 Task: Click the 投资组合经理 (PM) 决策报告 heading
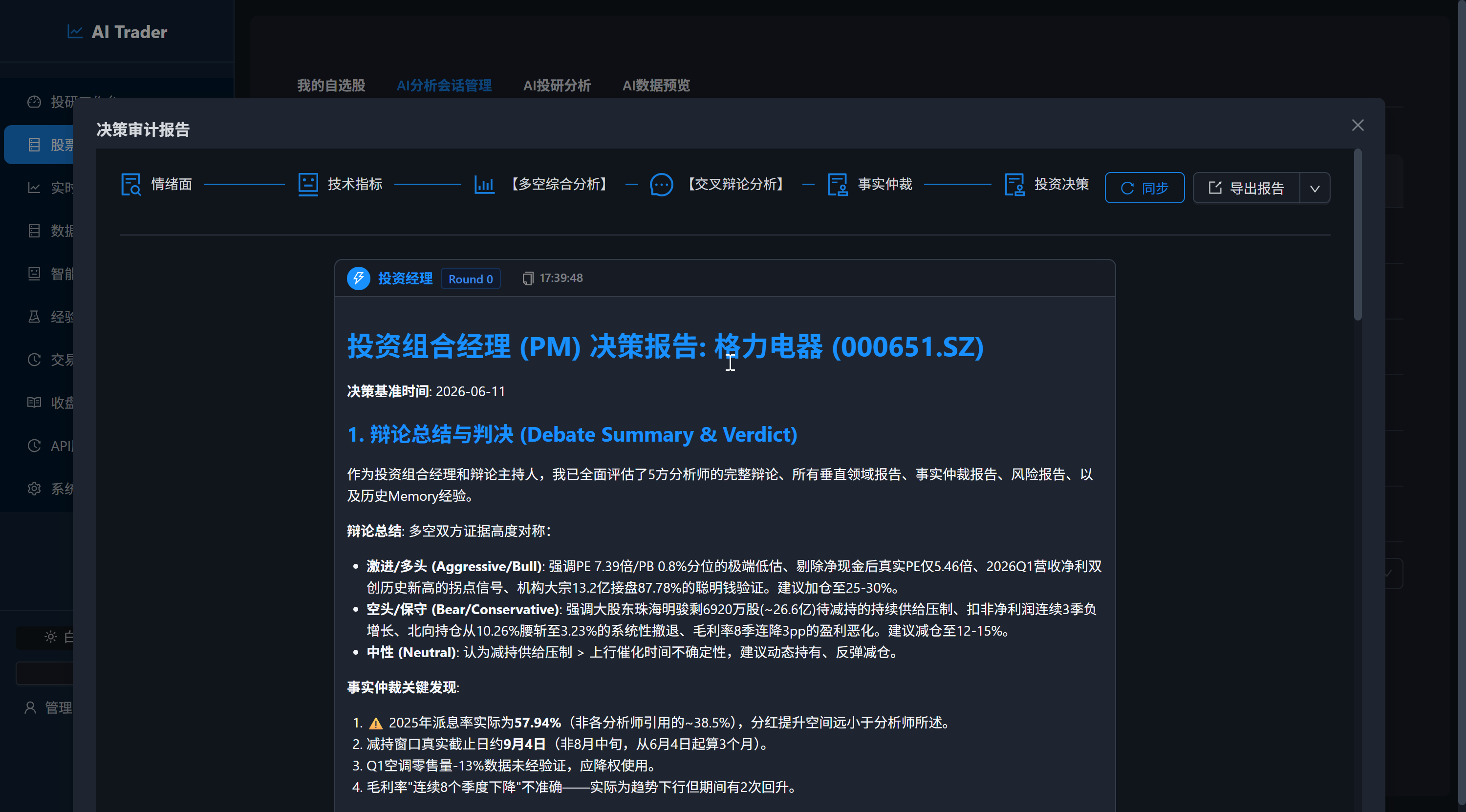pos(665,346)
